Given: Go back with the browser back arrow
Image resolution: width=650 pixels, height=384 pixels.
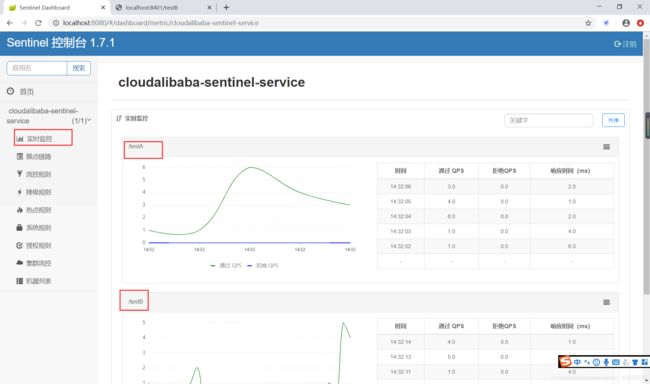Looking at the screenshot, I should (10, 23).
